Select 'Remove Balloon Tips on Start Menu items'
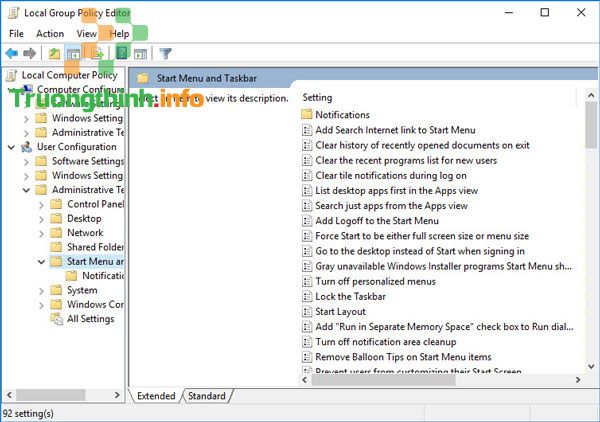This screenshot has height=422, width=600. [x=403, y=357]
